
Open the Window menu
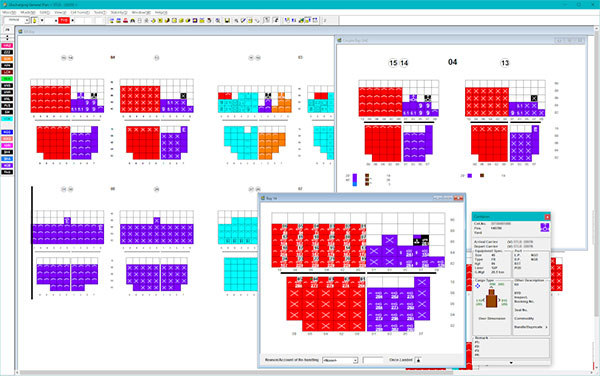(x=139, y=12)
